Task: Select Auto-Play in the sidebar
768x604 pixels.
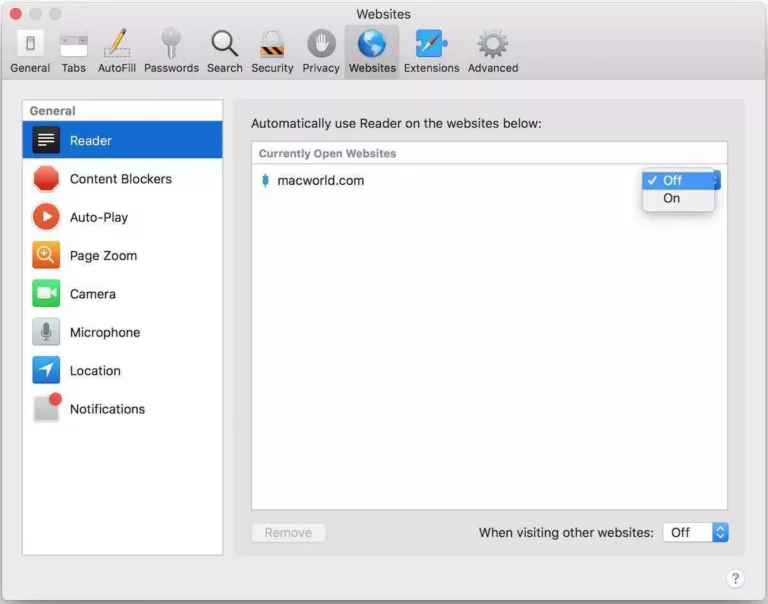Action: 99,217
